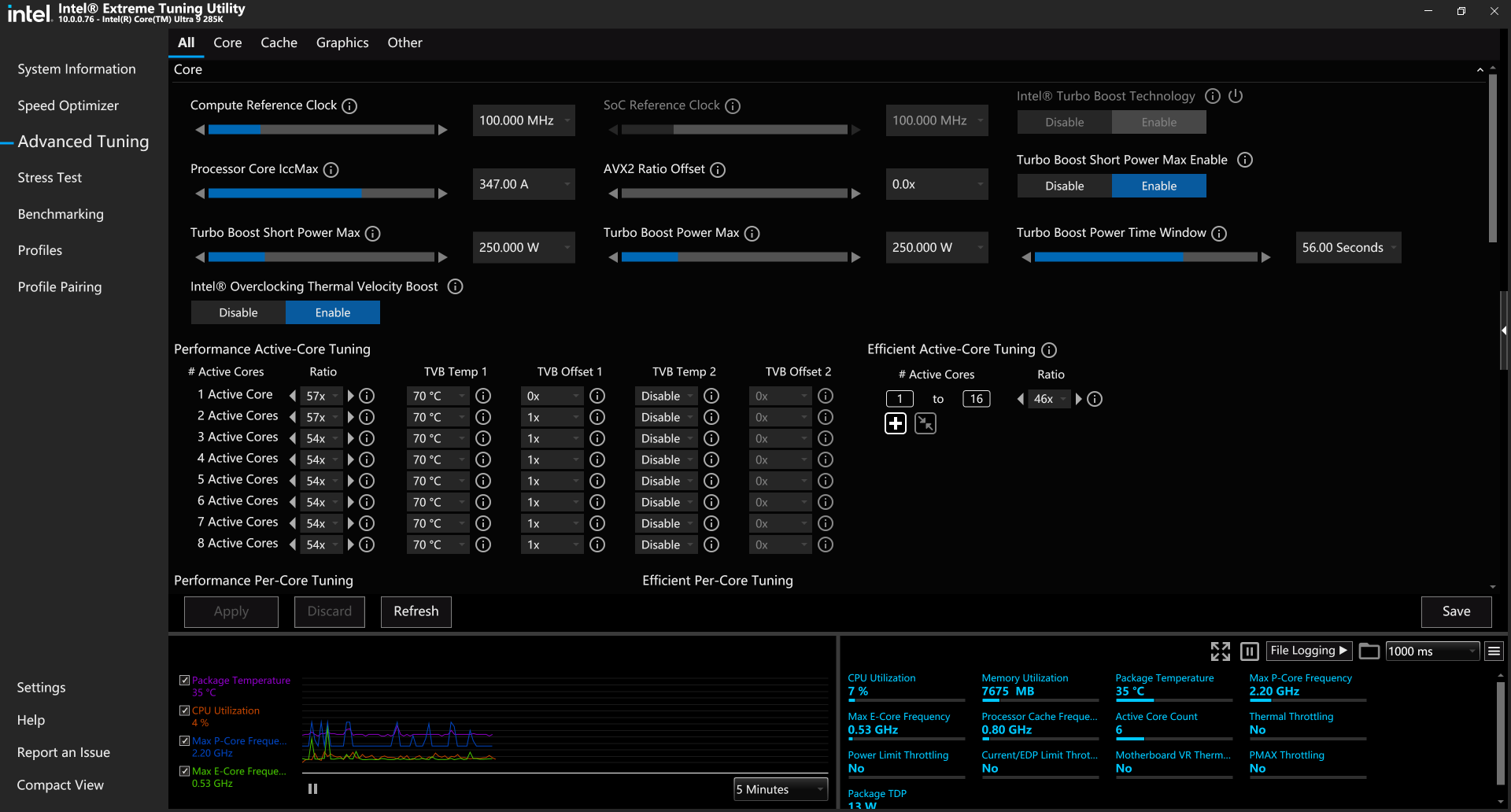Open Stress Test in the sidebar
Image resolution: width=1511 pixels, height=812 pixels.
tap(50, 178)
